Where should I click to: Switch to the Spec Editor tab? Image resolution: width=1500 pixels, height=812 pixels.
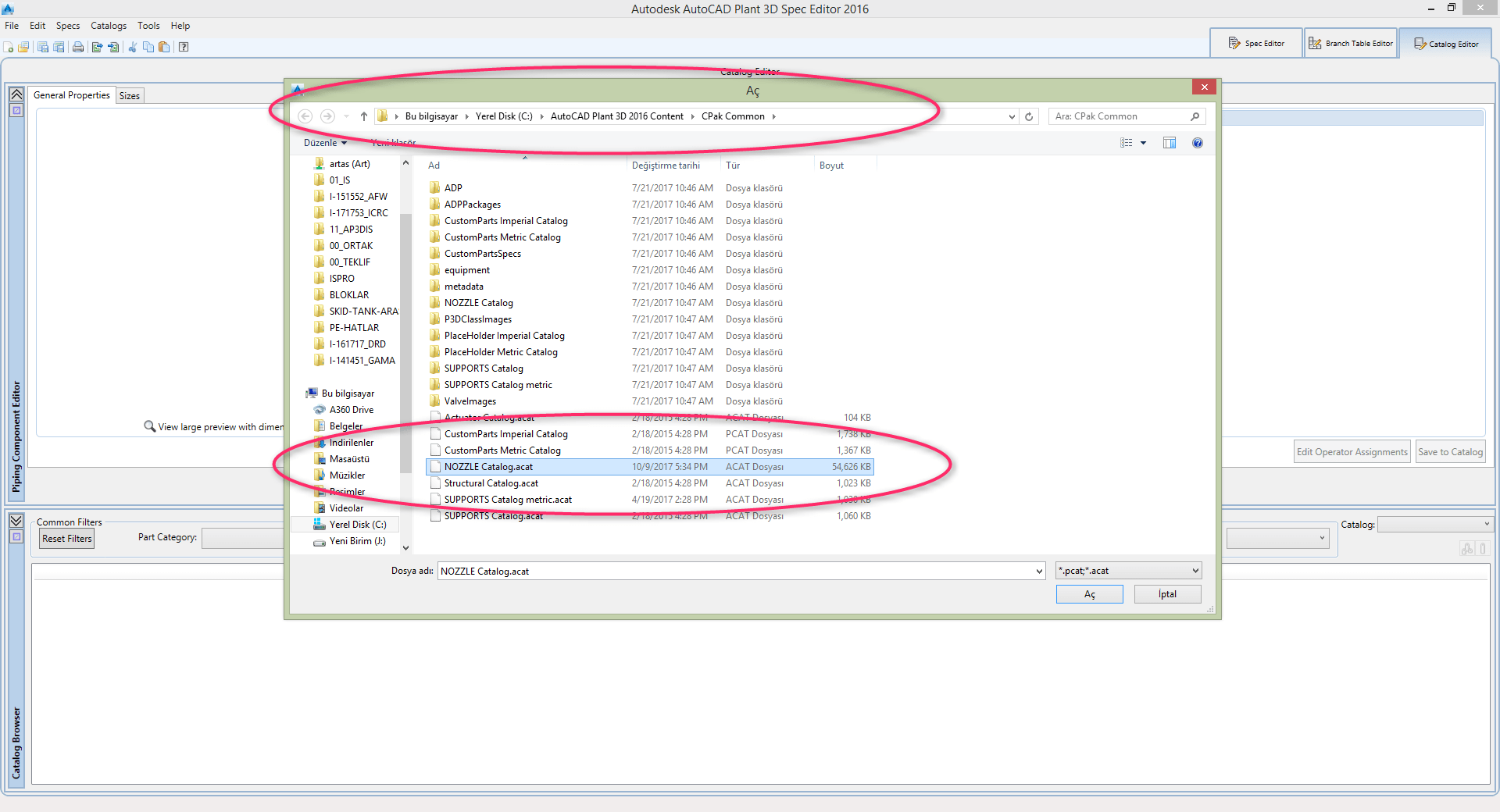[x=1256, y=43]
